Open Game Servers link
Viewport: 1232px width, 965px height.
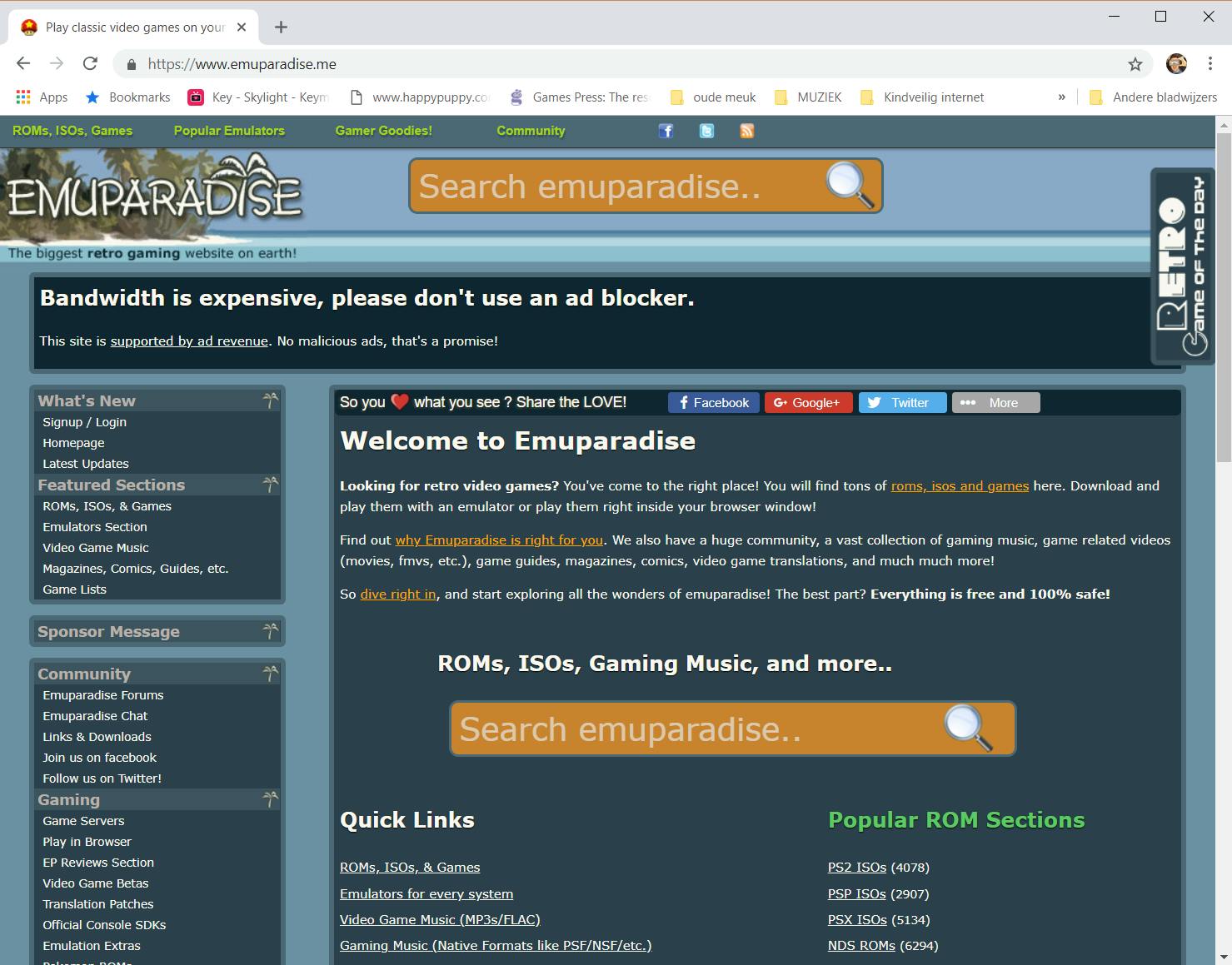point(83,821)
